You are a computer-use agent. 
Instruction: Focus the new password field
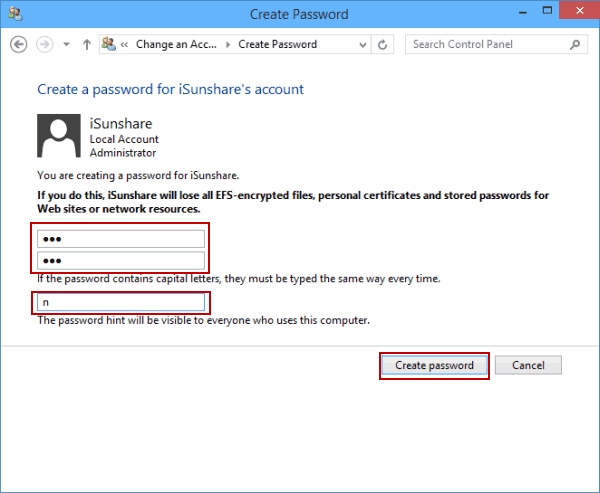pos(121,239)
